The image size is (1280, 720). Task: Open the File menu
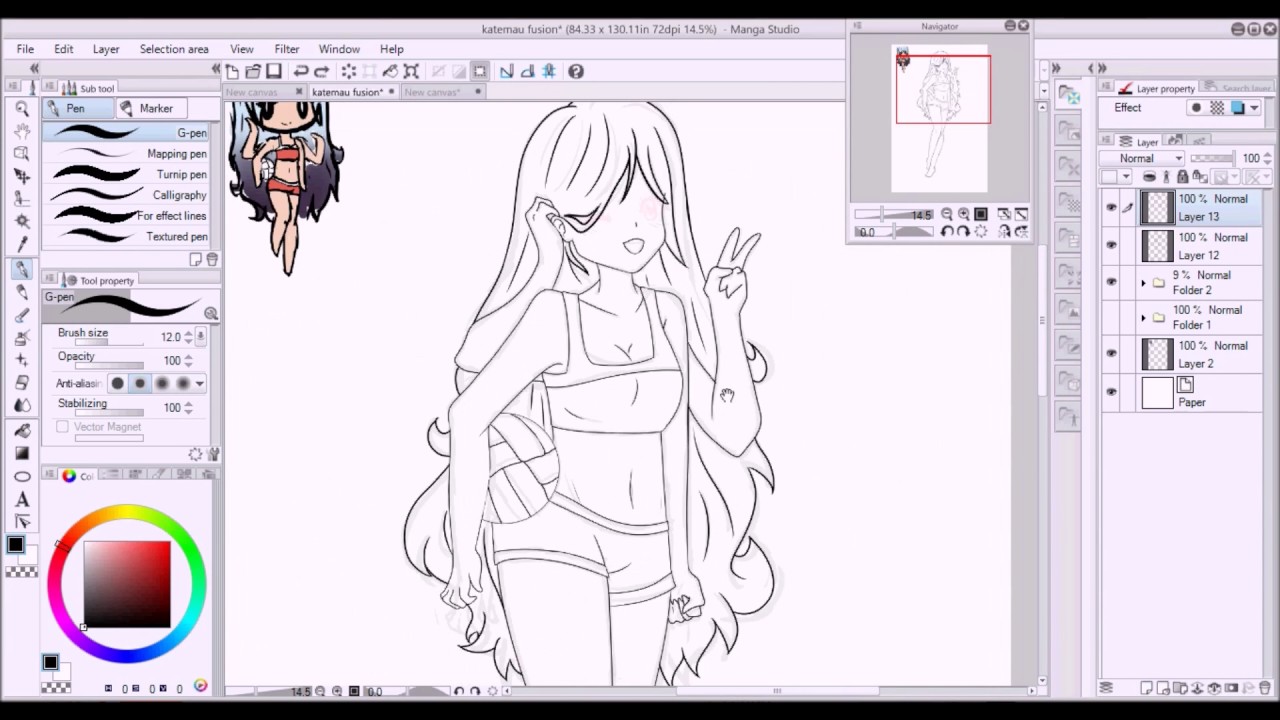25,49
